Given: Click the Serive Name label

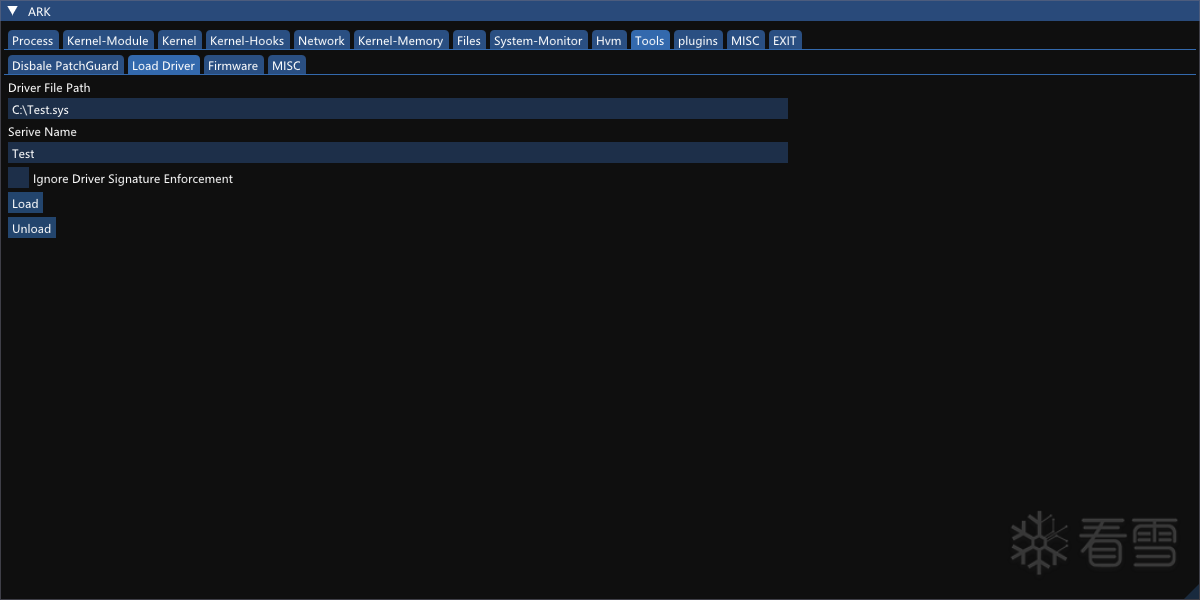Looking at the screenshot, I should tap(43, 132).
